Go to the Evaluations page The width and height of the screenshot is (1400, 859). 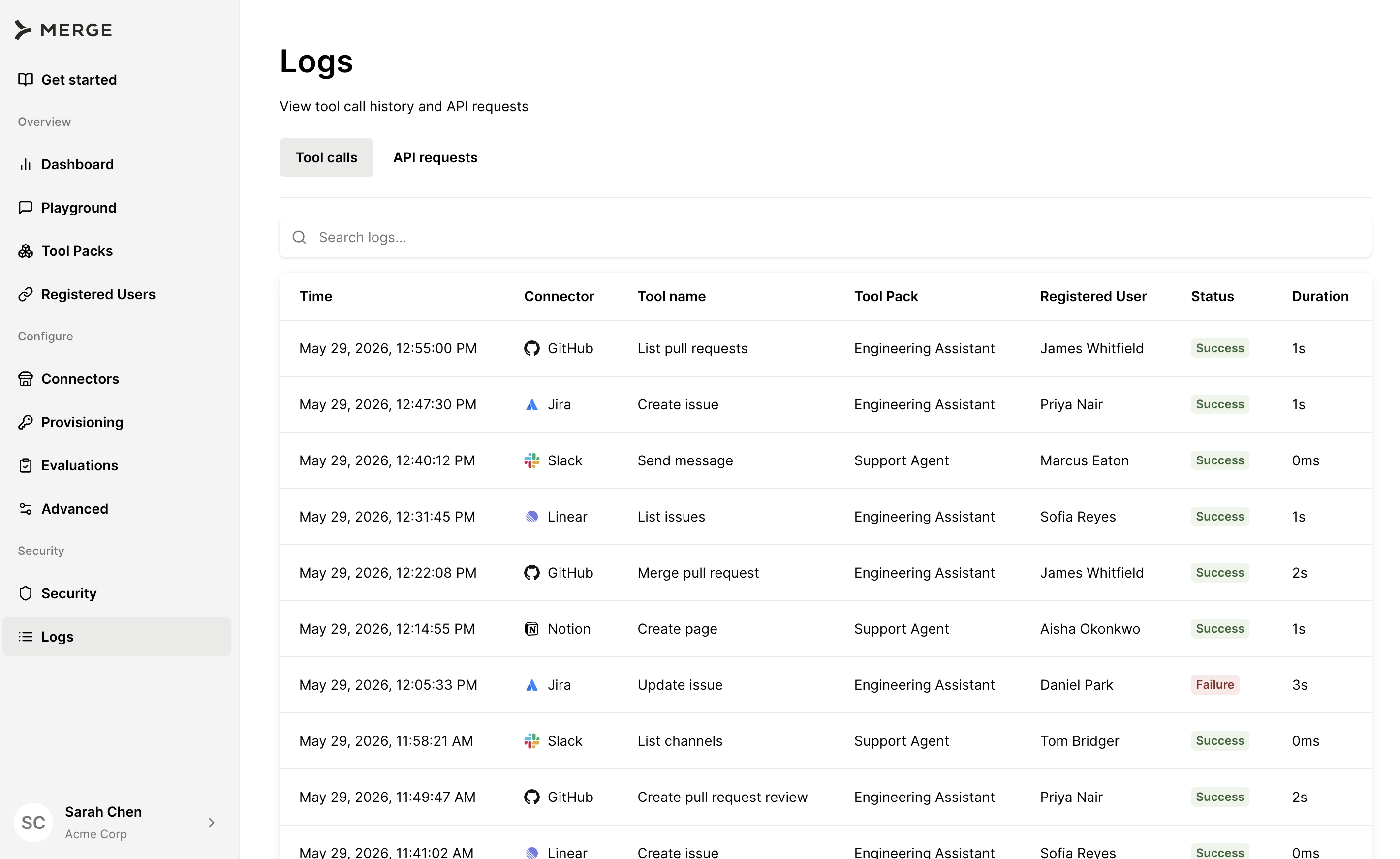click(x=117, y=465)
